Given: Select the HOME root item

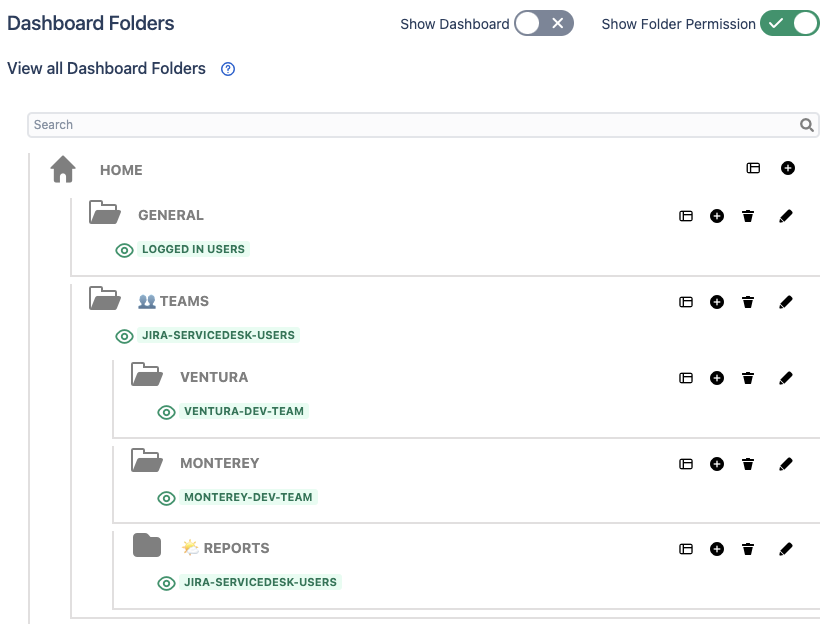Looking at the screenshot, I should pos(121,170).
